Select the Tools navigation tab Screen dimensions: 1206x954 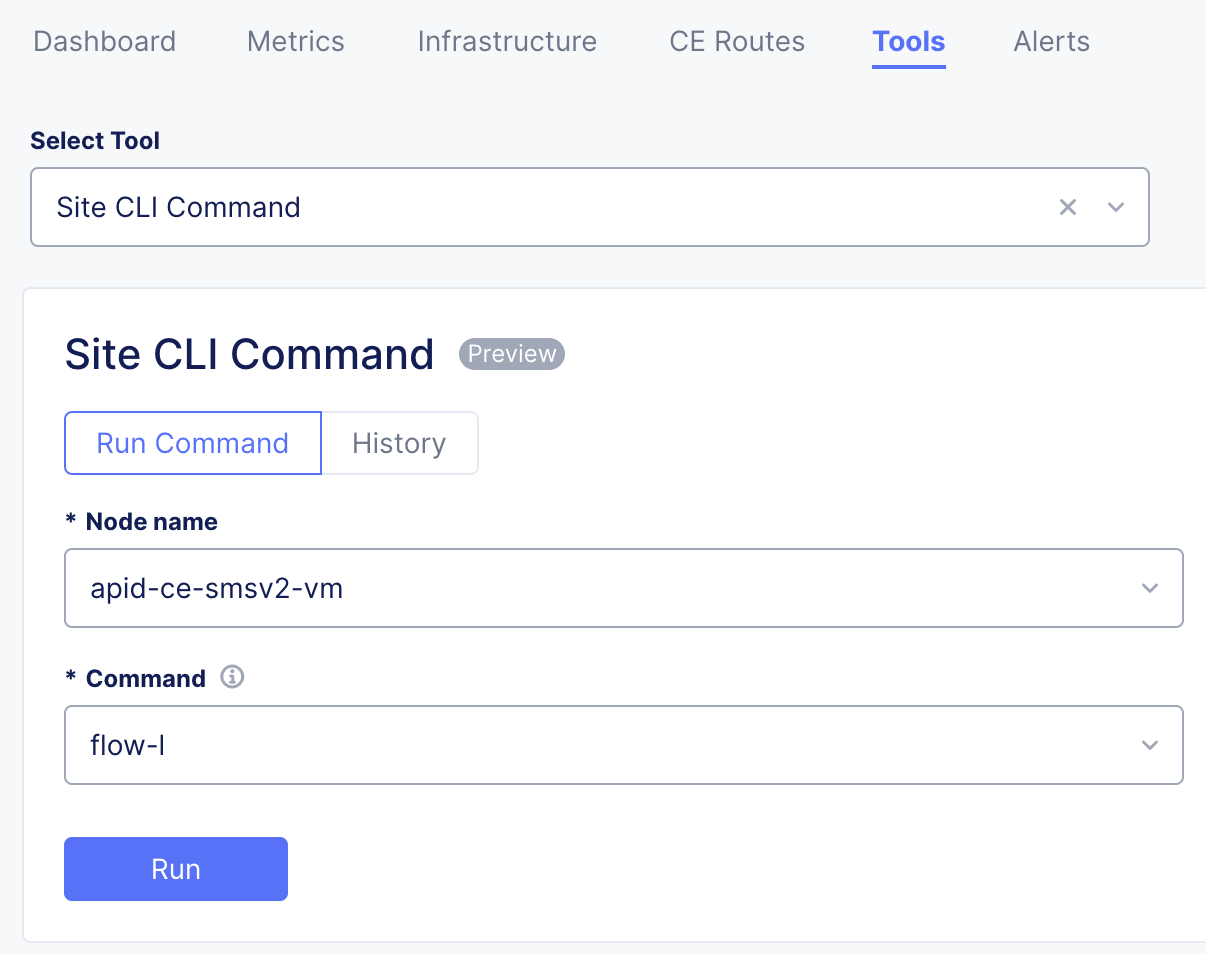(x=908, y=42)
